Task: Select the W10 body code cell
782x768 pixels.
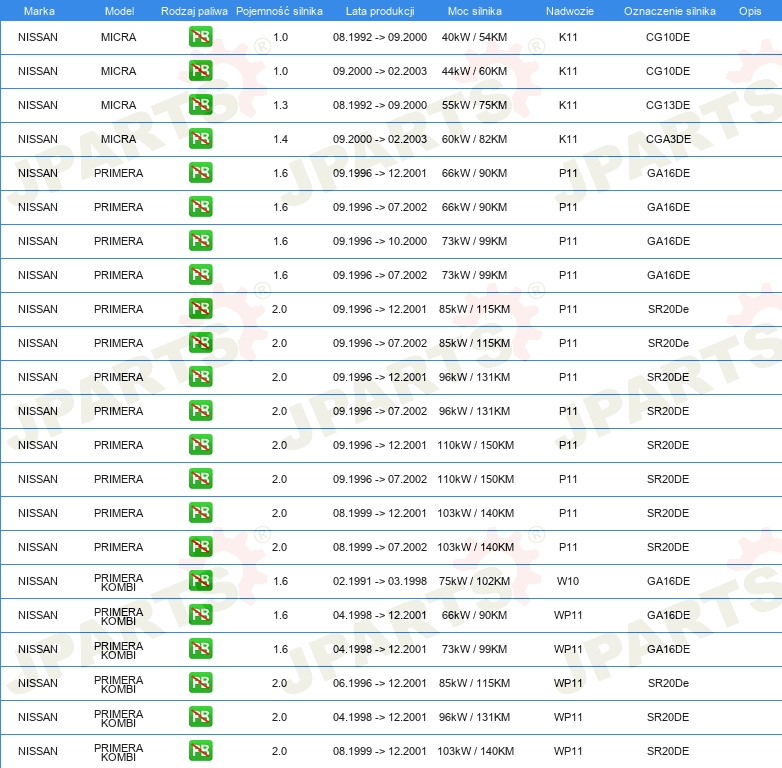Action: (568, 581)
